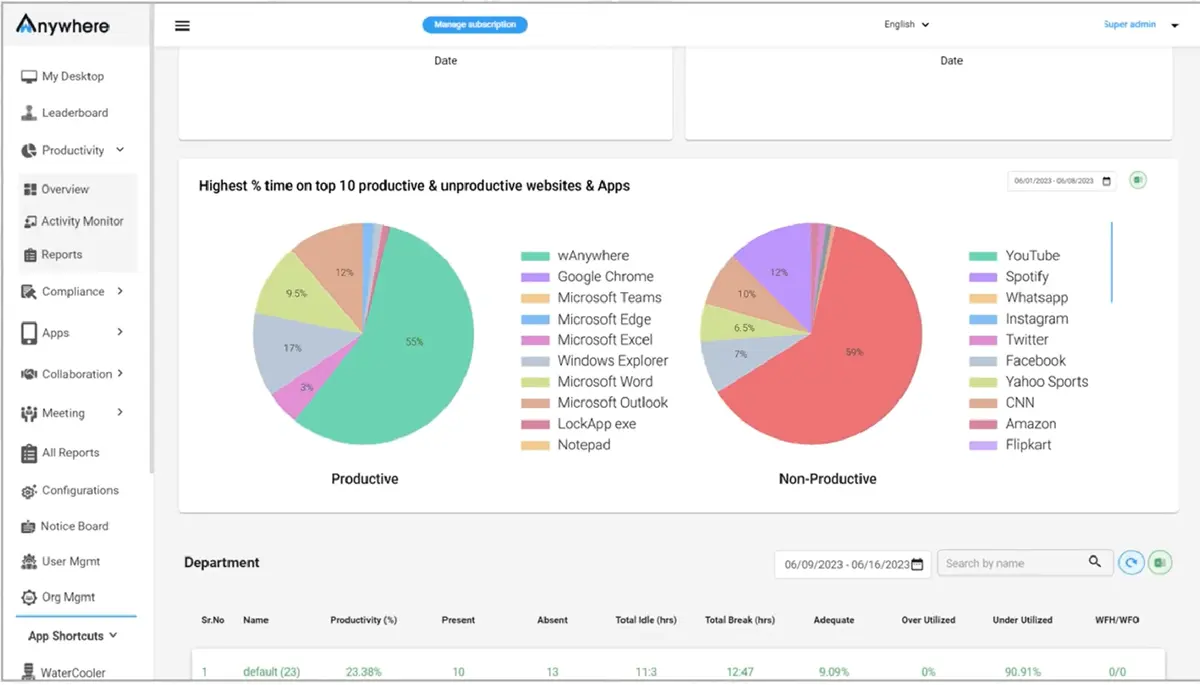1200x685 pixels.
Task: Click the 23.38% productivity value
Action: click(x=363, y=672)
